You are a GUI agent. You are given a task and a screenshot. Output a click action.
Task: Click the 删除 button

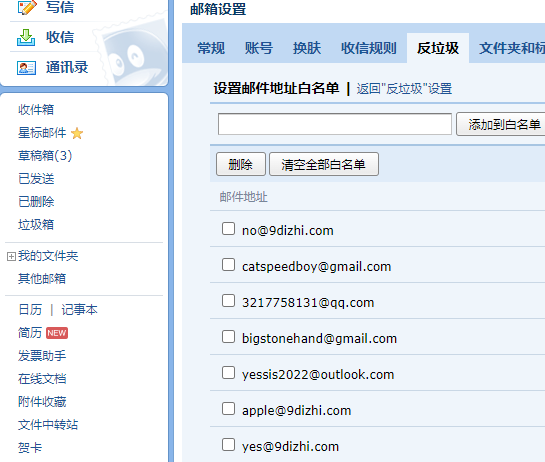[x=241, y=164]
